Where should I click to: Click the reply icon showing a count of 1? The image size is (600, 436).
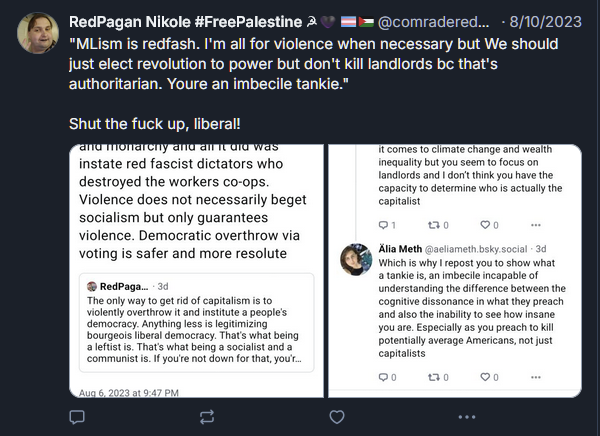[x=387, y=225]
